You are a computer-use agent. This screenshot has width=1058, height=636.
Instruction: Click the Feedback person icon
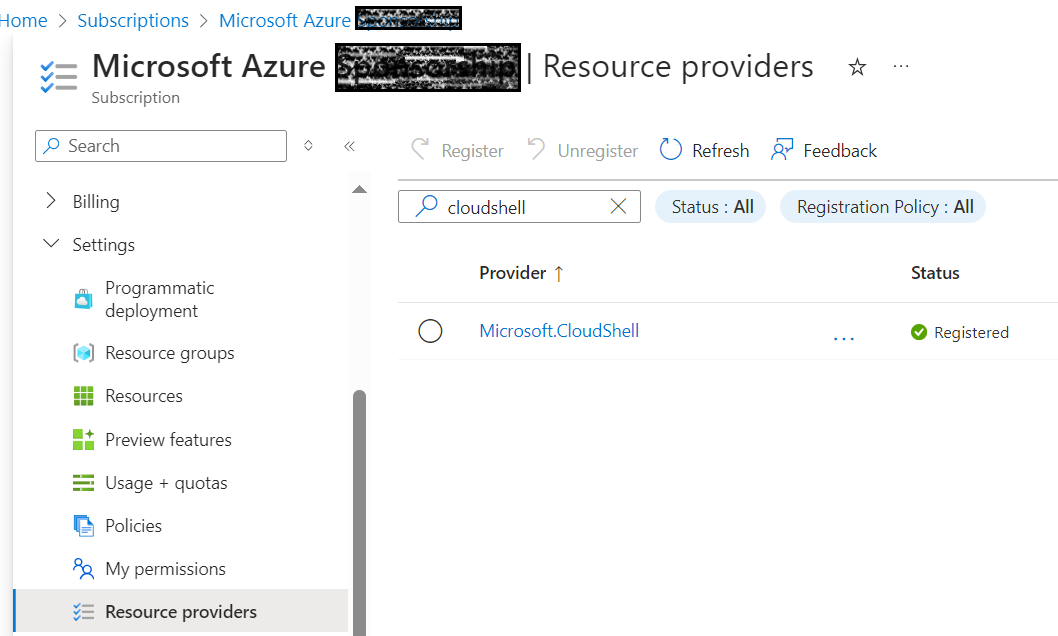[x=781, y=150]
